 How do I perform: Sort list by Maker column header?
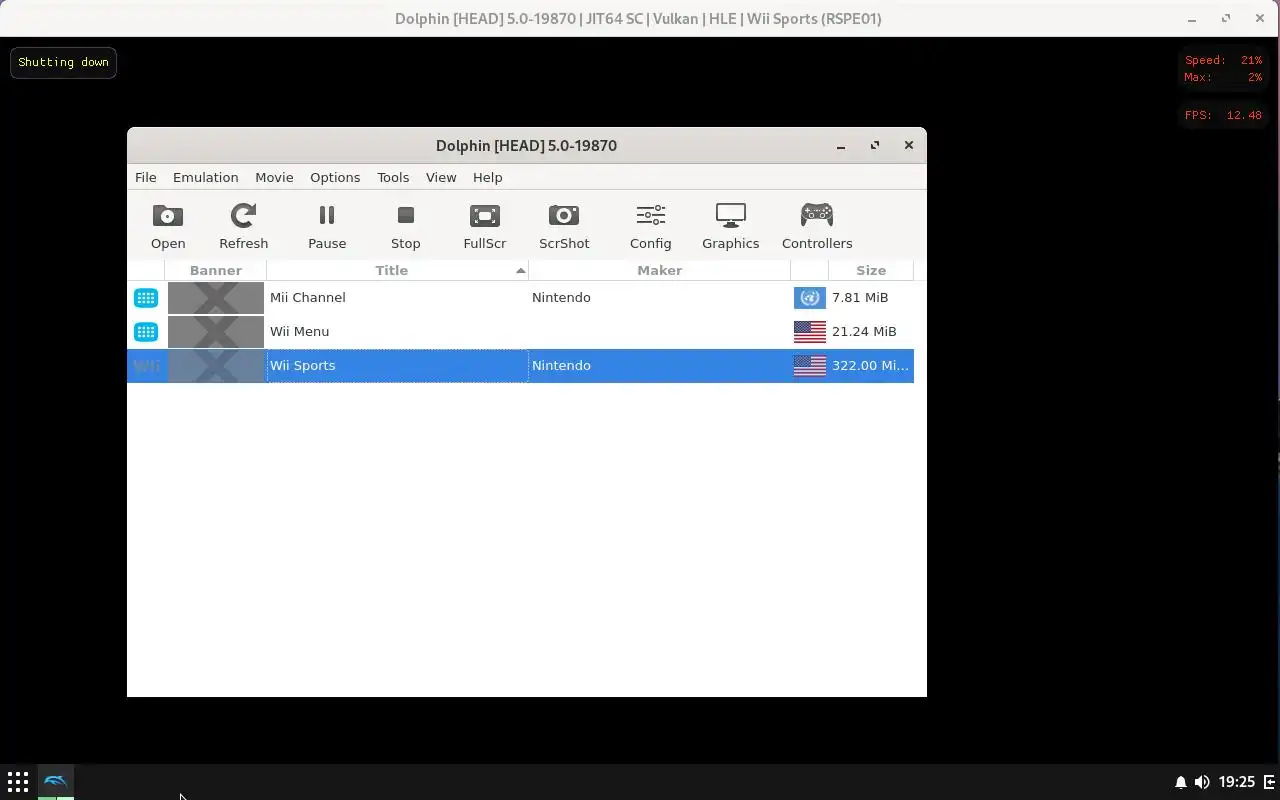pos(659,270)
